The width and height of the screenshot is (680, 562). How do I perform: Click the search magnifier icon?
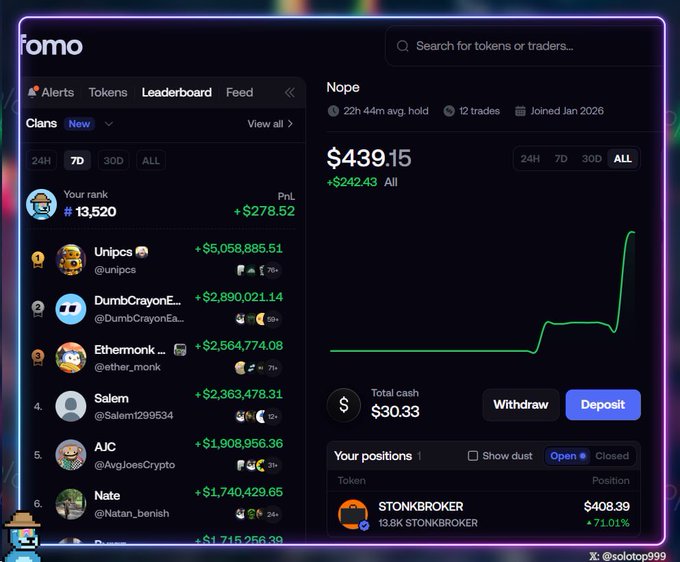coord(402,46)
